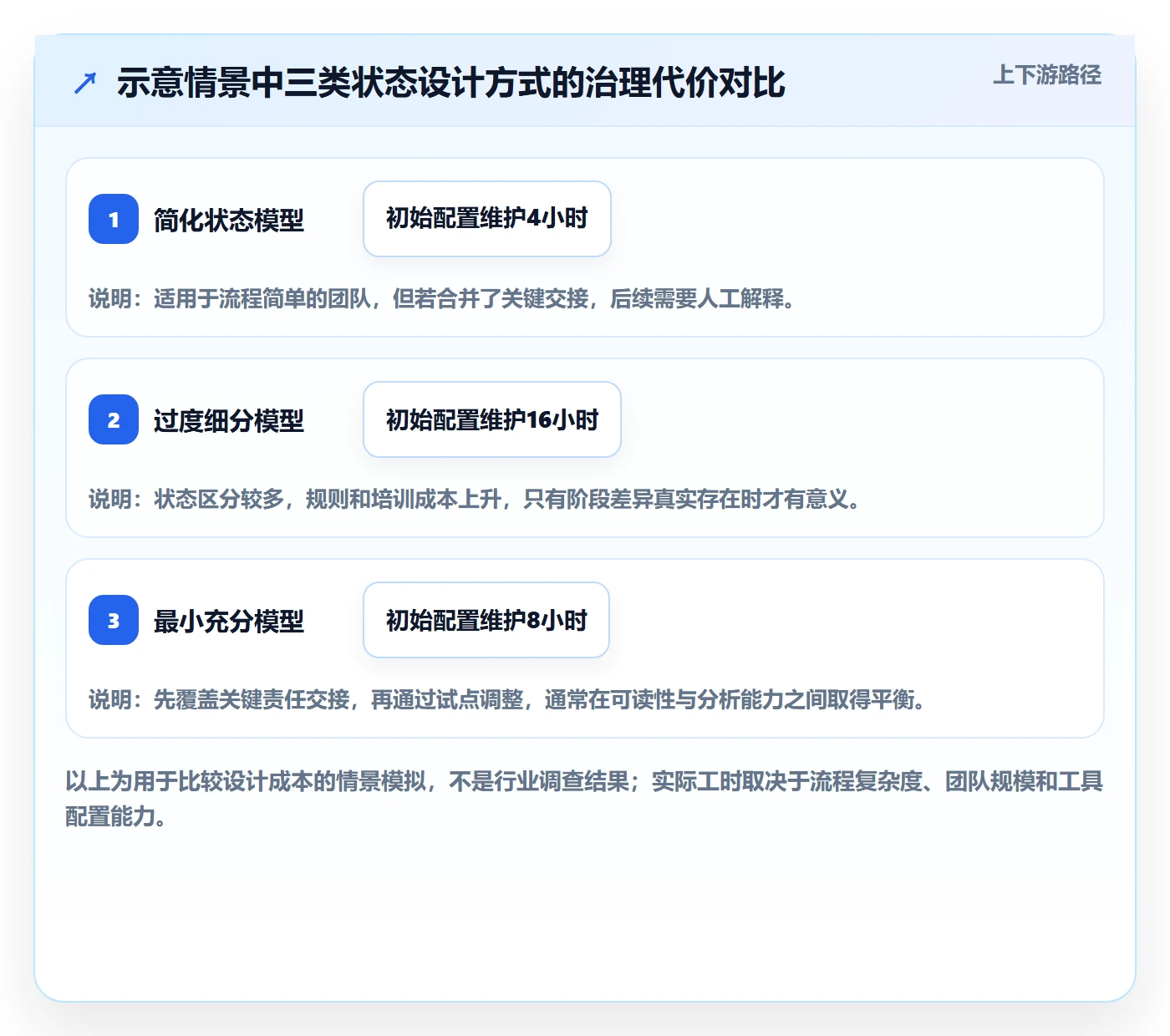The height and width of the screenshot is (1036, 1170).
Task: Click the blue arrow icon beside the title
Action: click(x=85, y=83)
